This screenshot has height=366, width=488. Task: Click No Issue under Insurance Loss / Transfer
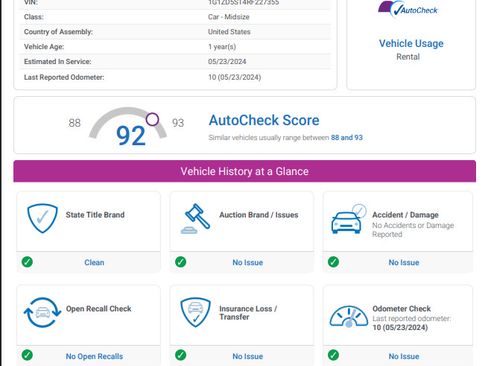pos(248,356)
